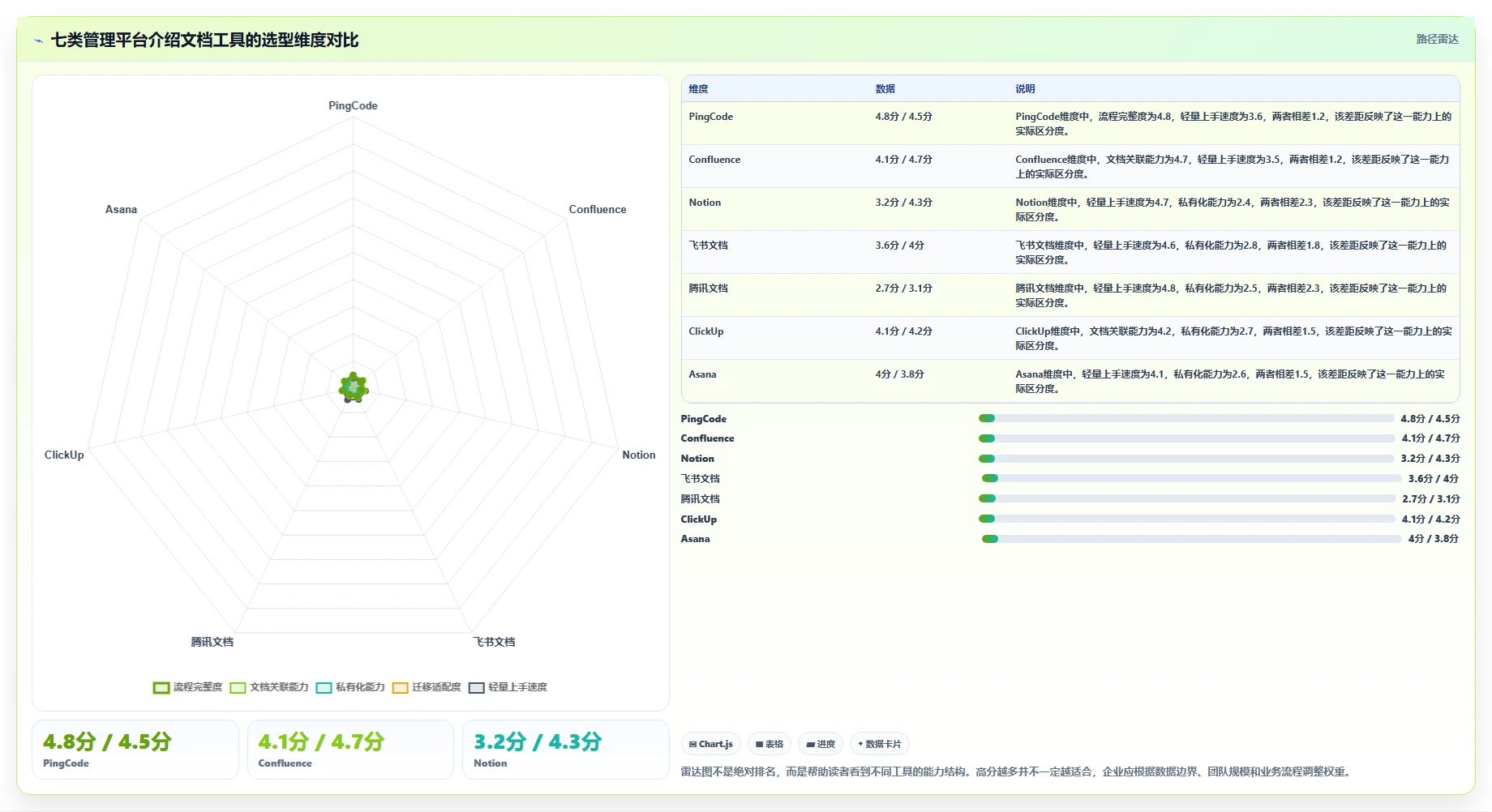Image resolution: width=1492 pixels, height=812 pixels.
Task: Click the Asana description cell in the table
Action: pos(1233,381)
